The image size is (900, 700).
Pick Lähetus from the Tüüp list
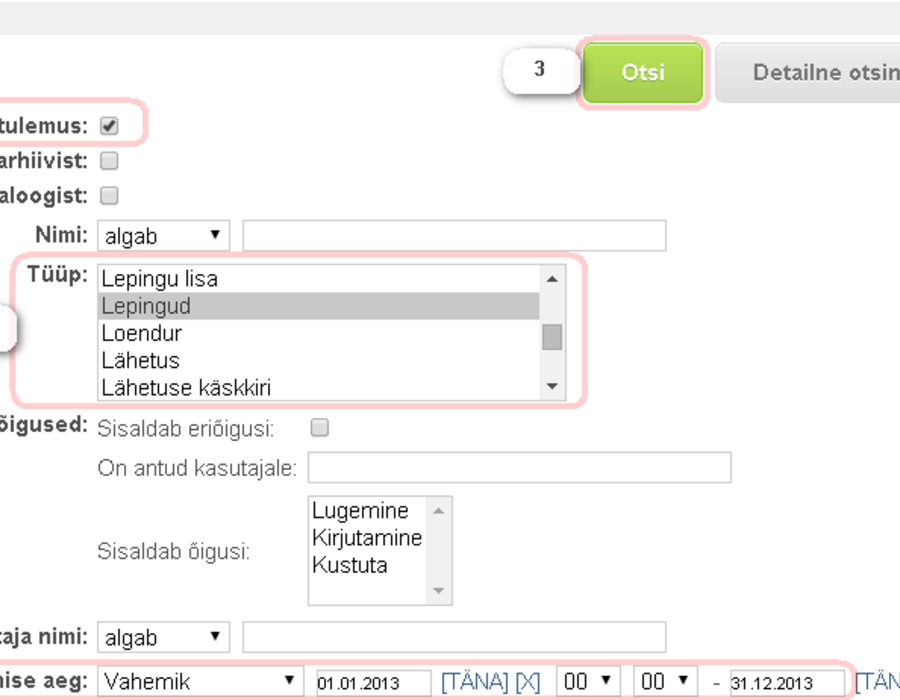coord(319,360)
